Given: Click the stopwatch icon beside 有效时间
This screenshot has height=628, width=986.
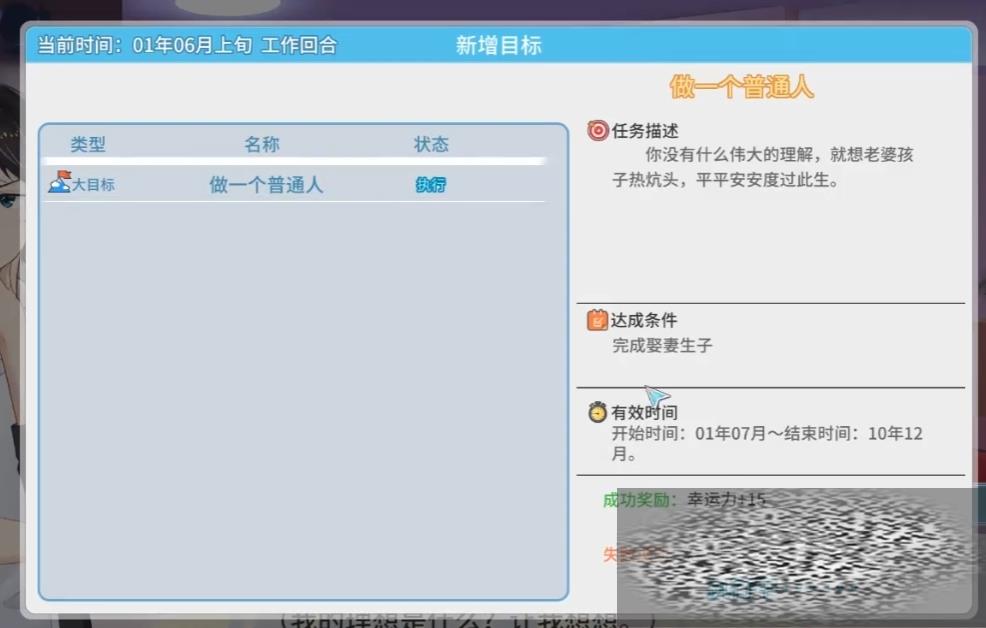Looking at the screenshot, I should [597, 412].
